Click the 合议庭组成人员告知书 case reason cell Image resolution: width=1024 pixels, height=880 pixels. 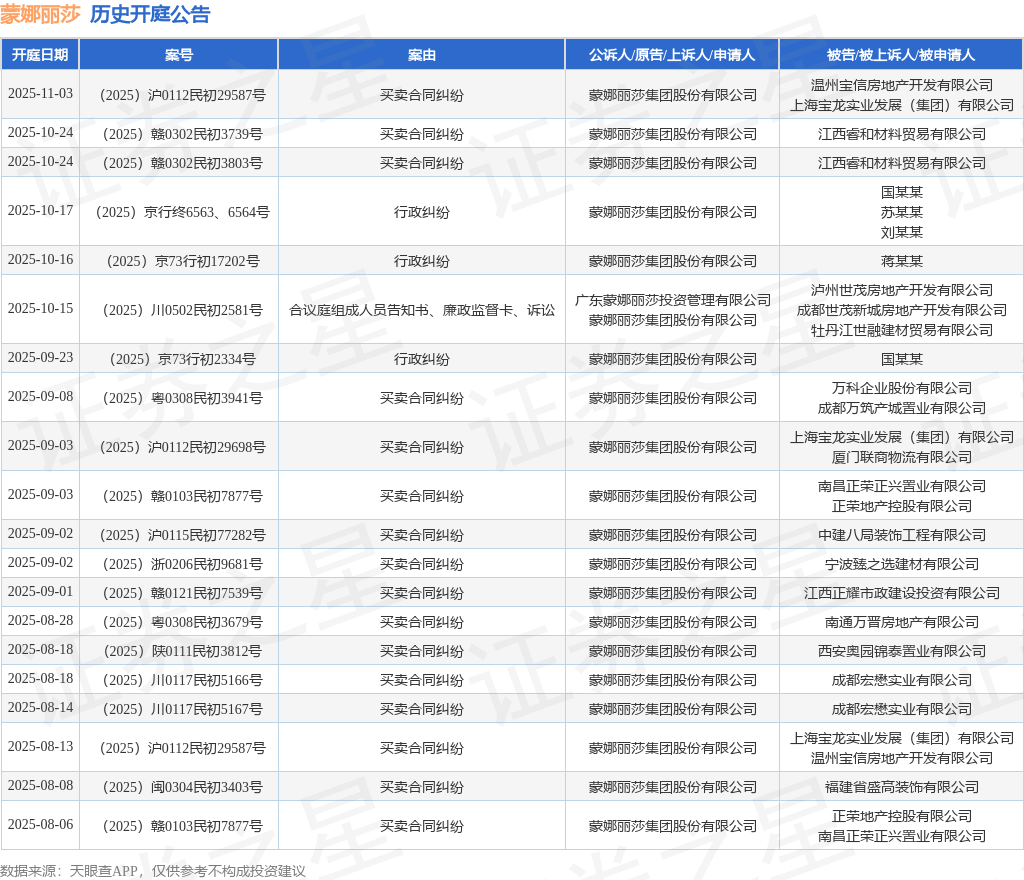pyautogui.click(x=421, y=310)
